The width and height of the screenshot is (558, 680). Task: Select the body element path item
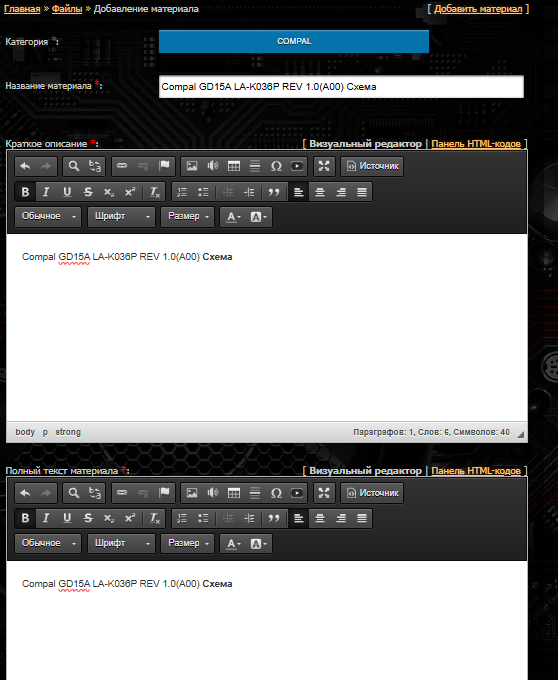click(x=25, y=432)
